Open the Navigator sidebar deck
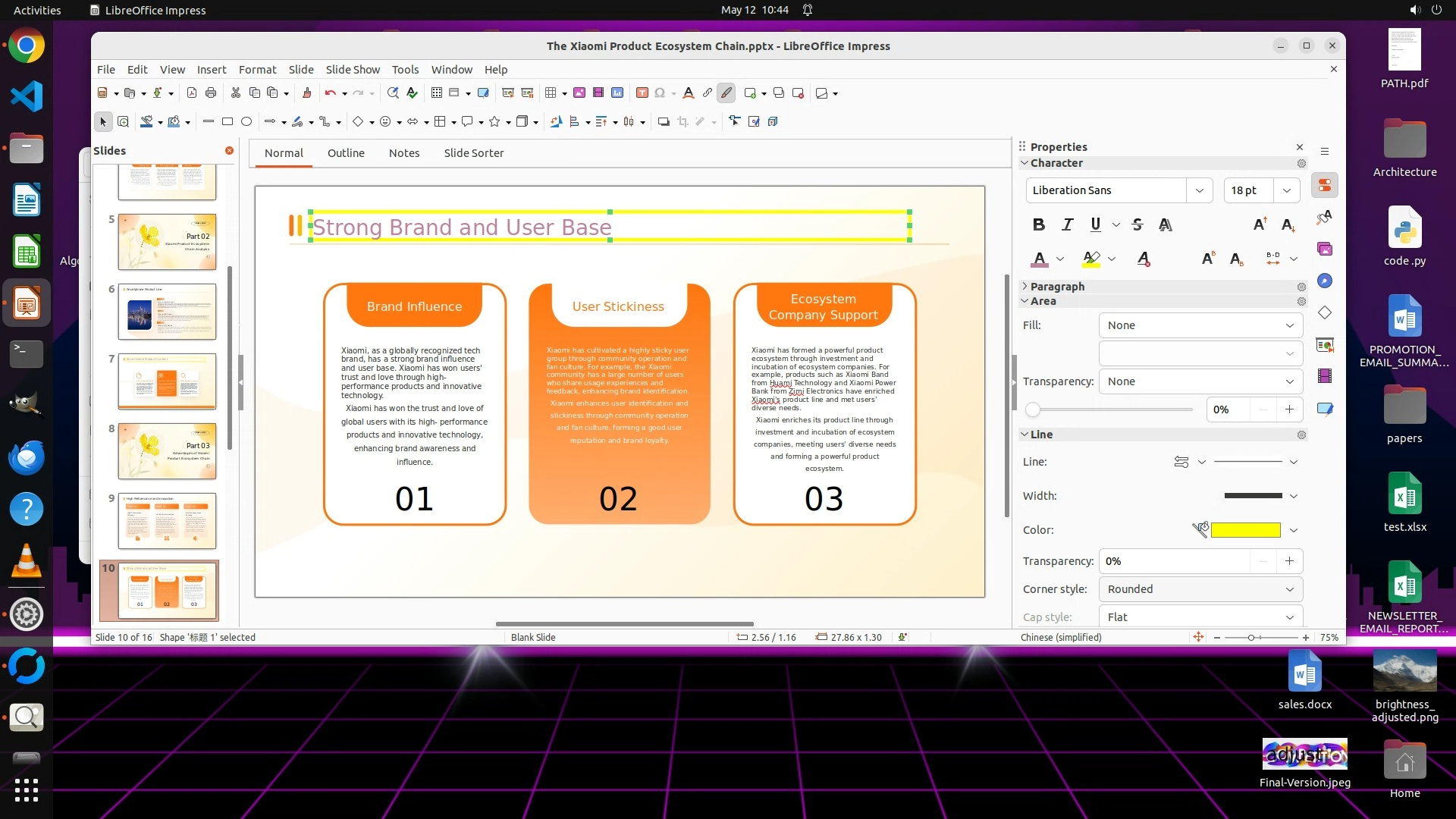Image resolution: width=1456 pixels, height=819 pixels. click(x=1325, y=281)
